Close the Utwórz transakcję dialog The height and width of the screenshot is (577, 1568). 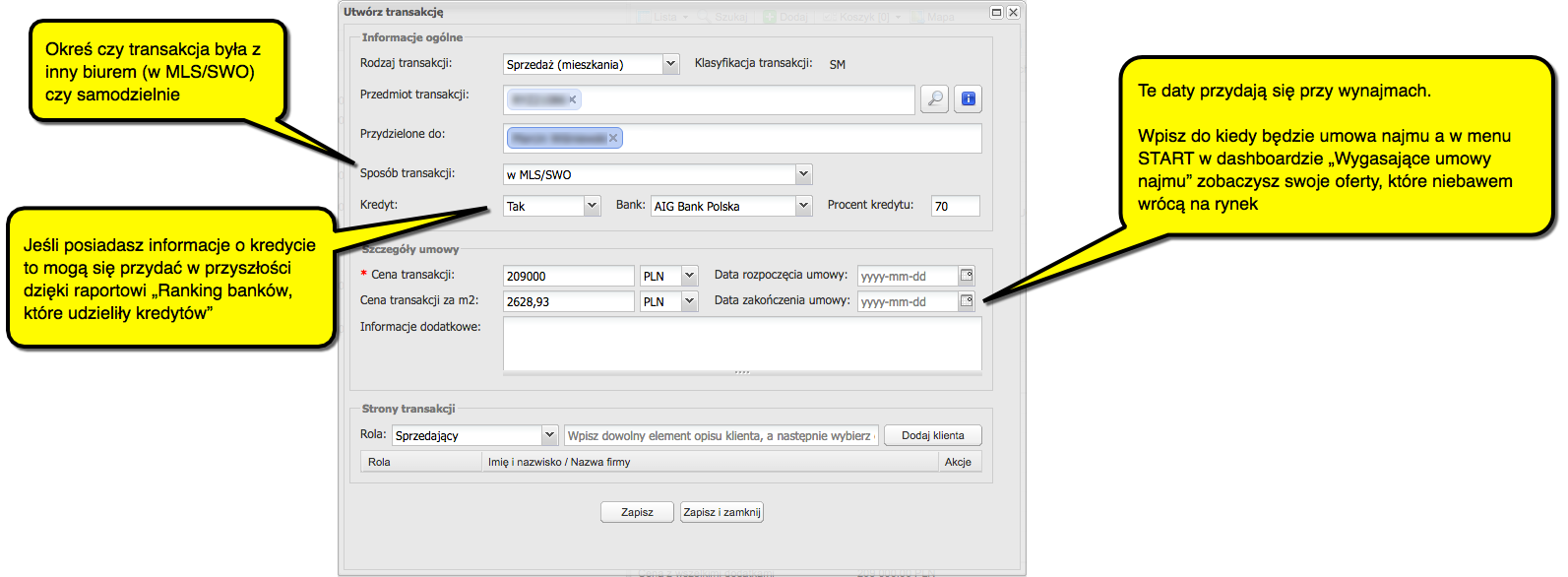click(x=1013, y=13)
